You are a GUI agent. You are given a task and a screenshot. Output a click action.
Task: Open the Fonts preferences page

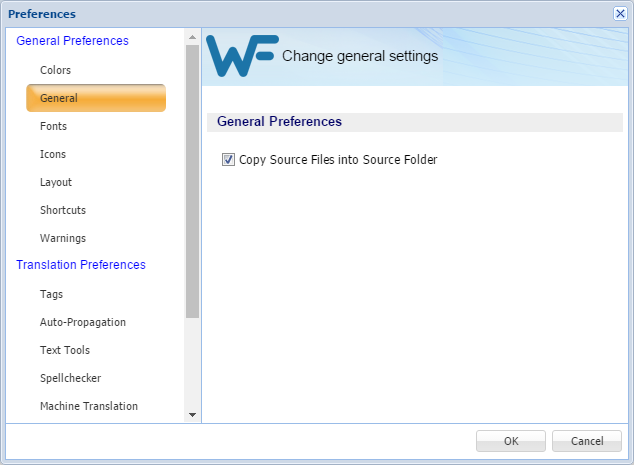53,126
